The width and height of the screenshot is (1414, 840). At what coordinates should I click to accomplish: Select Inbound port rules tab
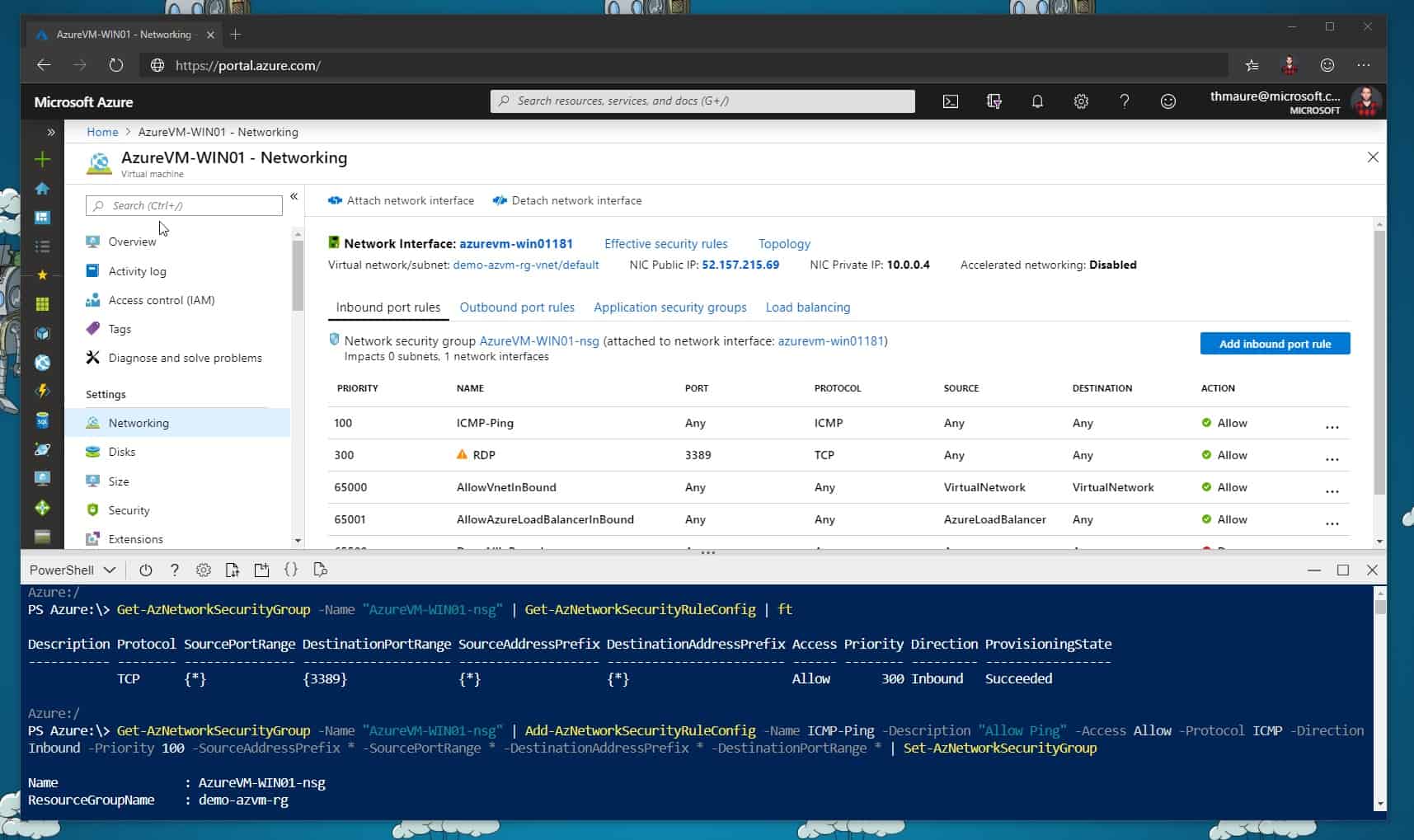tap(388, 307)
